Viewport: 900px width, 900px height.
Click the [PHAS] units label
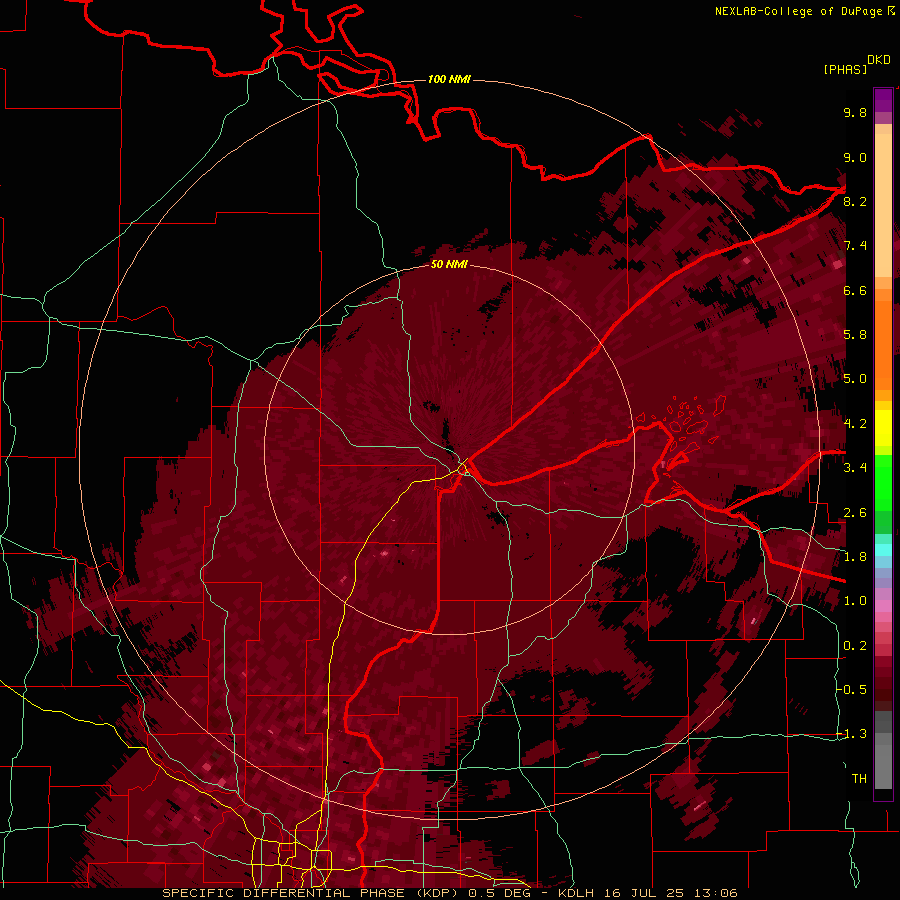pyautogui.click(x=845, y=69)
